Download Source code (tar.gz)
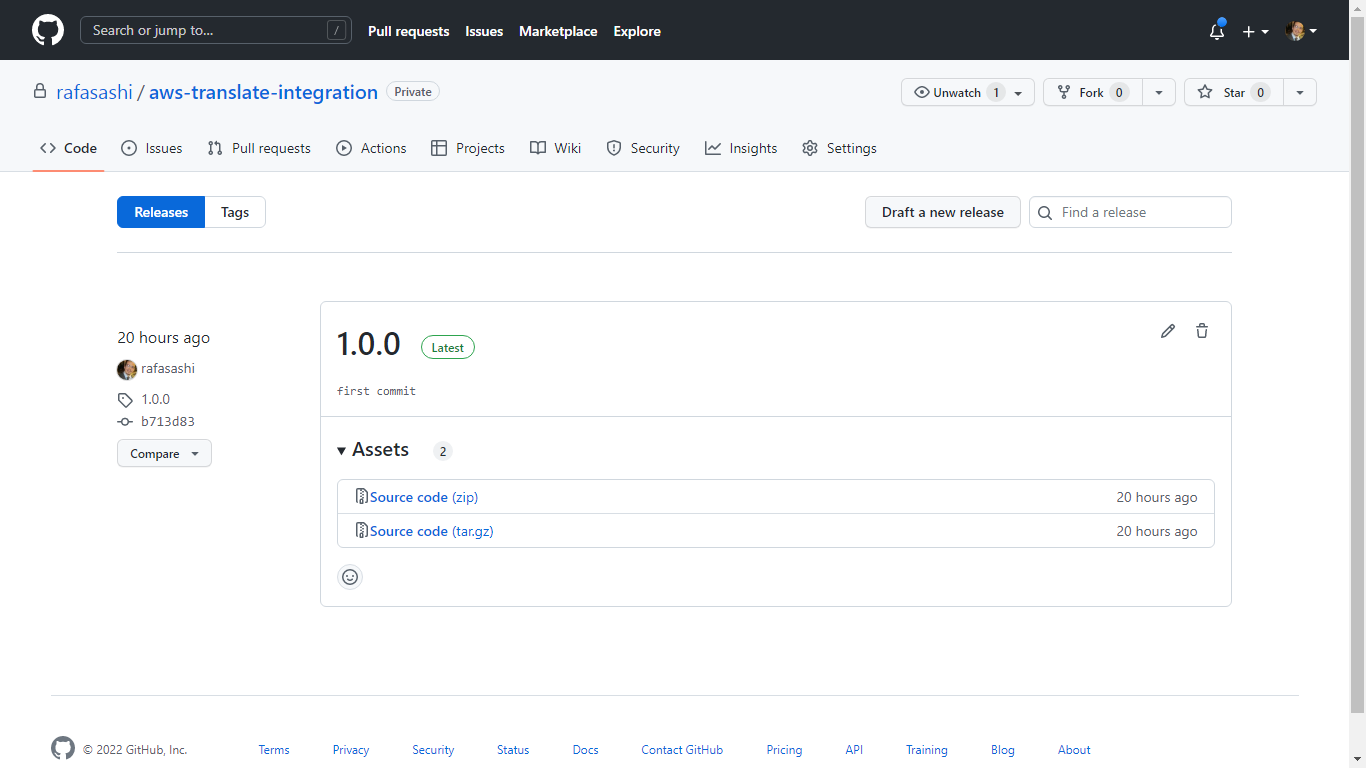This screenshot has width=1366, height=768. click(x=432, y=531)
